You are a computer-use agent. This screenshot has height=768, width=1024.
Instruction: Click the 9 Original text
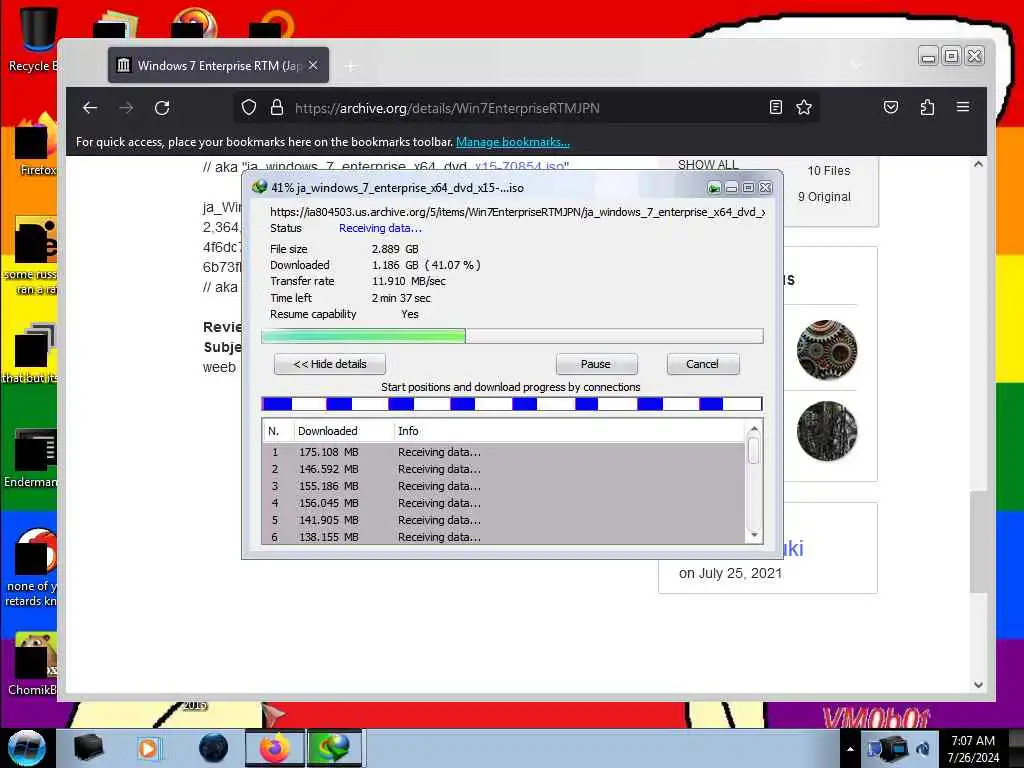point(824,197)
